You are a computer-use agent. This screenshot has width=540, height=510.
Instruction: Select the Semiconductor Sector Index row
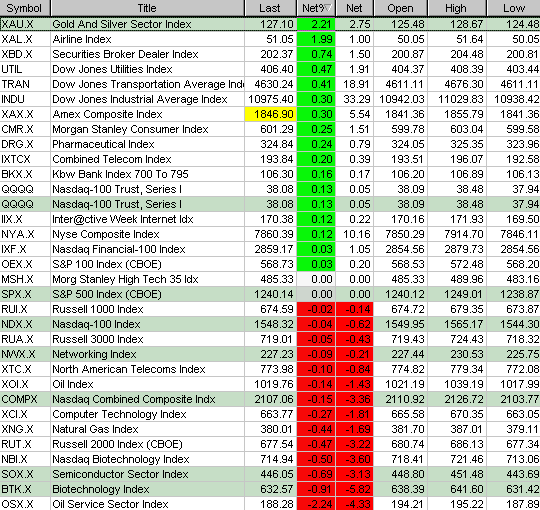click(270, 474)
